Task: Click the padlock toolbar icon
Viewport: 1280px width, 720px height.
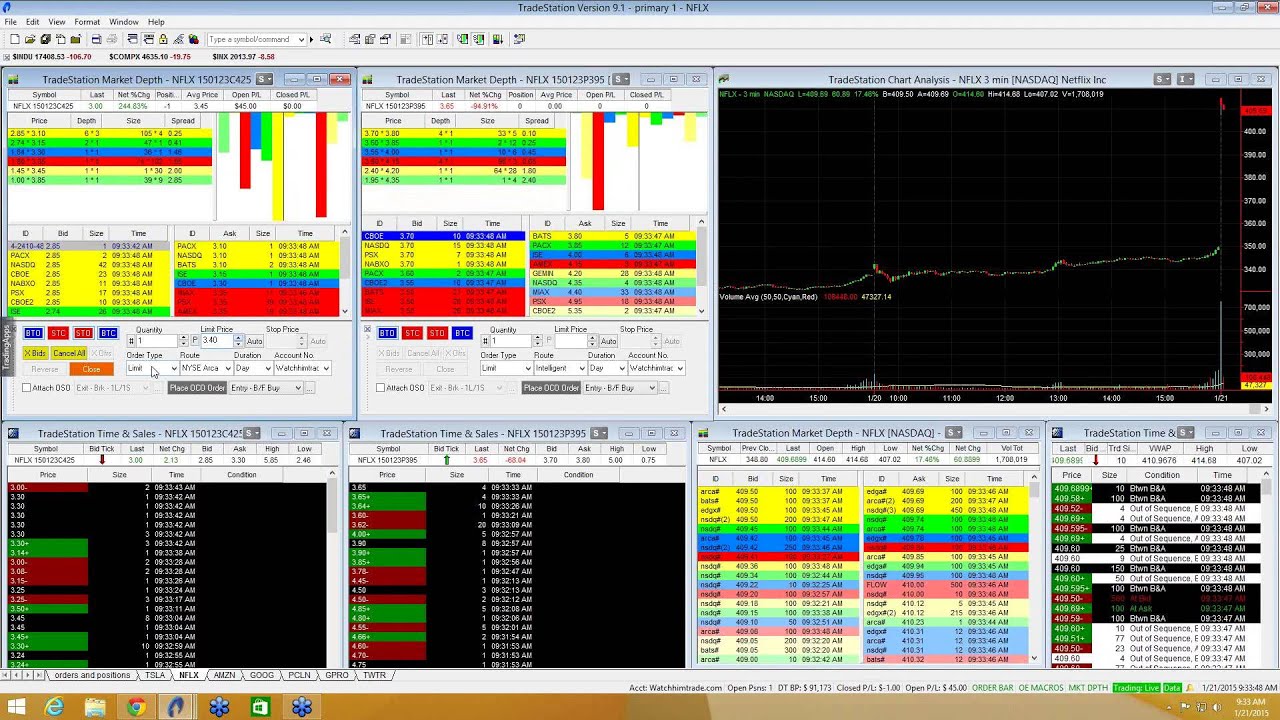Action: [x=163, y=39]
